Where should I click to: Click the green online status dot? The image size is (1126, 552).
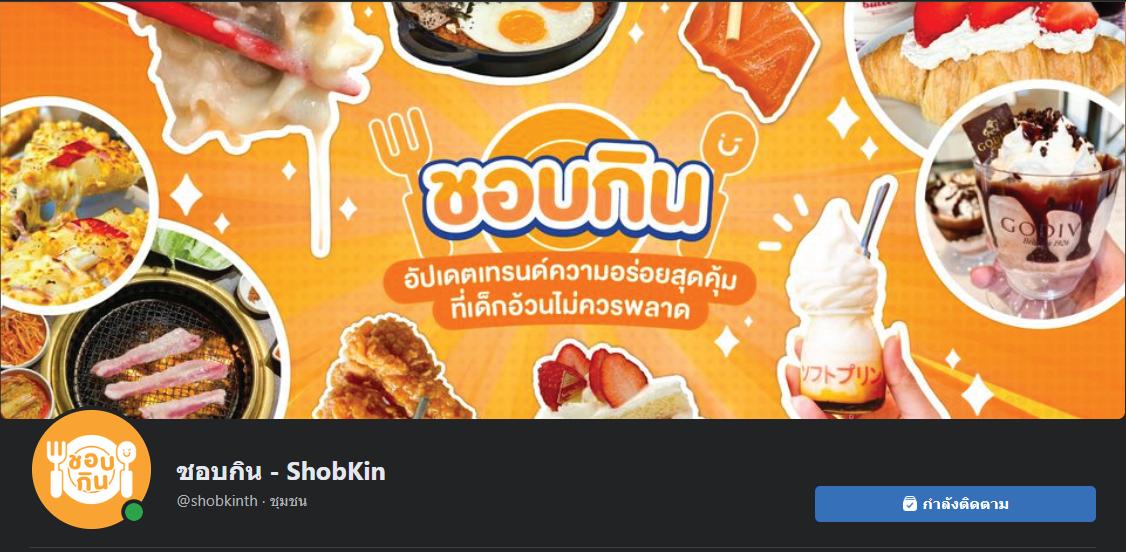pos(132,513)
